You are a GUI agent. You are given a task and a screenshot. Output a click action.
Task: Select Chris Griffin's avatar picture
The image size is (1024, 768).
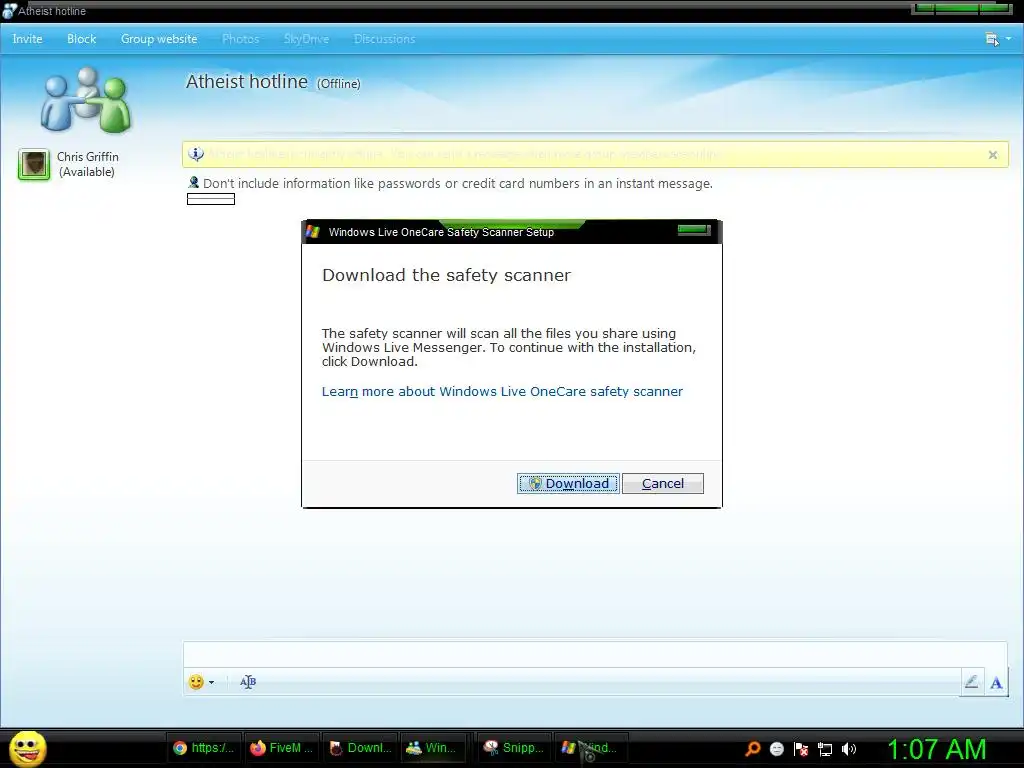pyautogui.click(x=34, y=164)
